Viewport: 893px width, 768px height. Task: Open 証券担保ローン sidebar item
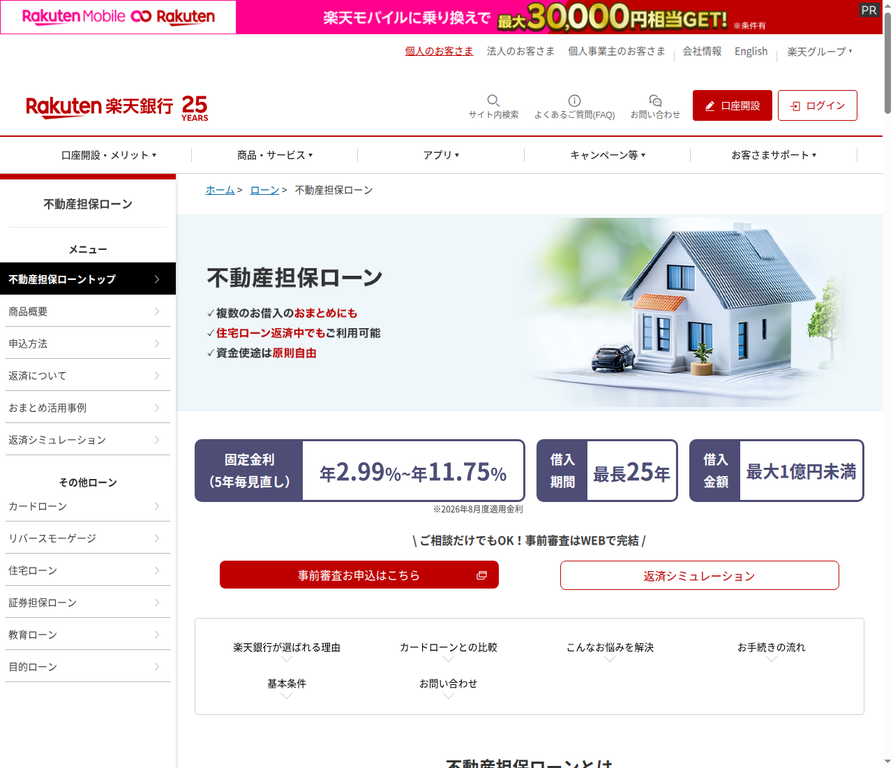click(88, 602)
